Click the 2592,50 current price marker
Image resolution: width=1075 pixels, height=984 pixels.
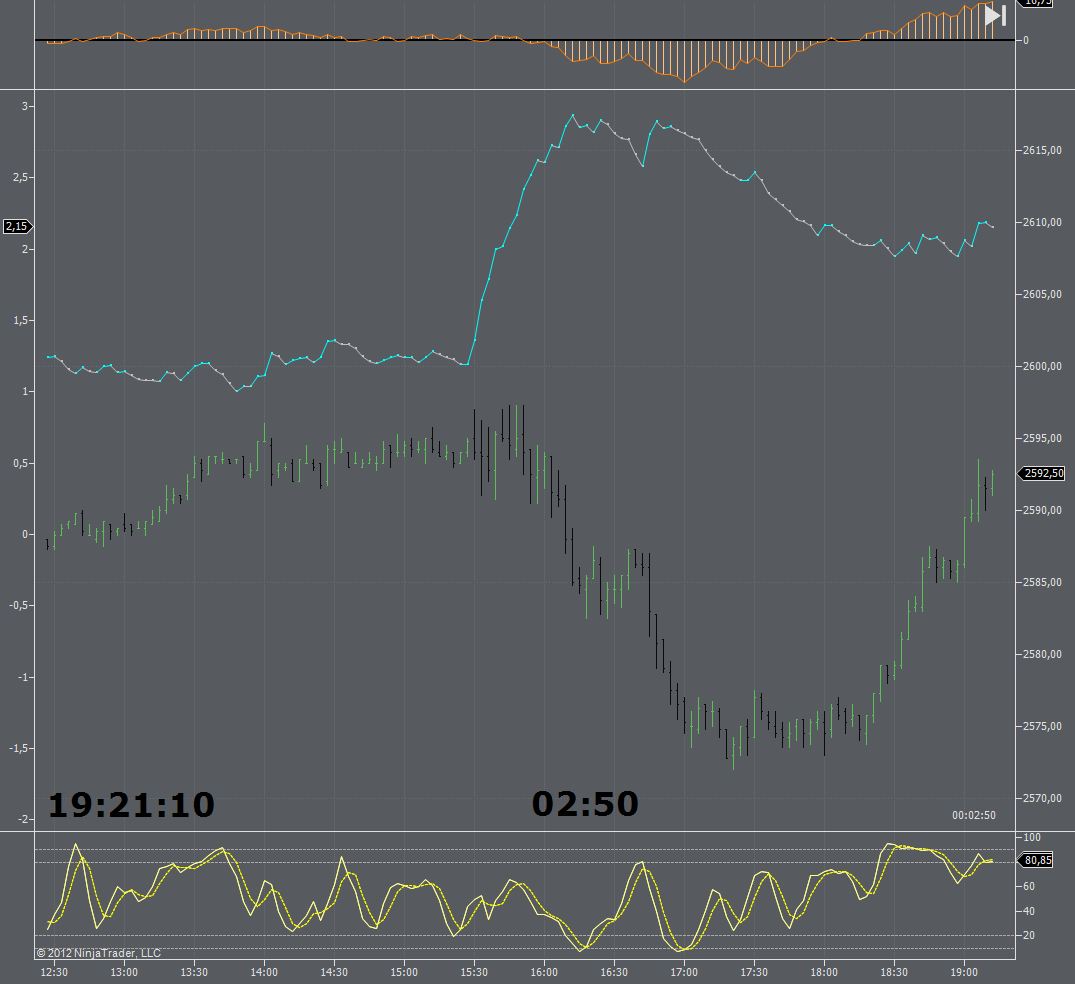[1043, 474]
